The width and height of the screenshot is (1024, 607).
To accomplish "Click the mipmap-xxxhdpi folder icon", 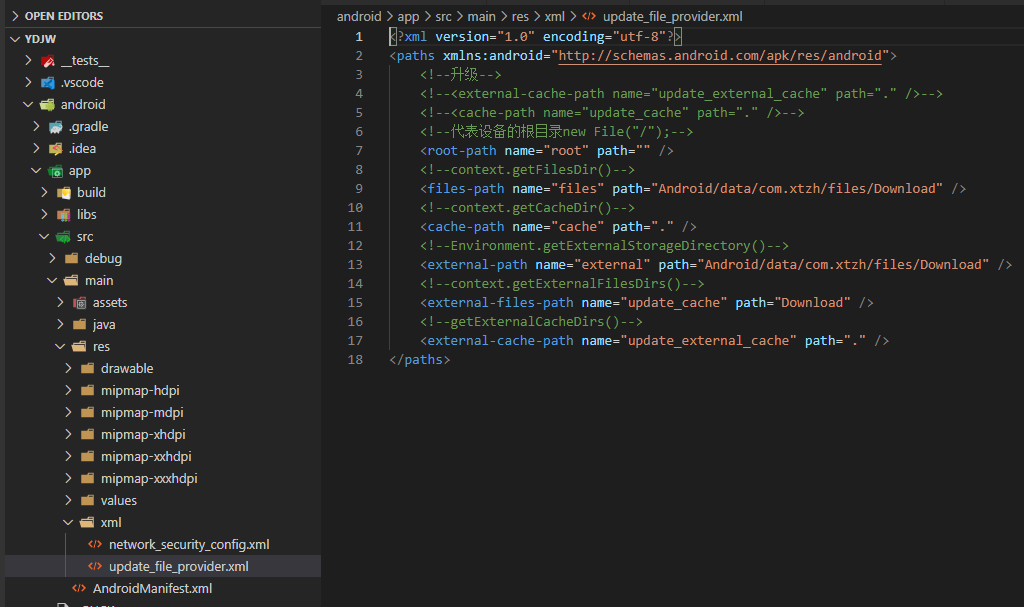I will [x=88, y=478].
